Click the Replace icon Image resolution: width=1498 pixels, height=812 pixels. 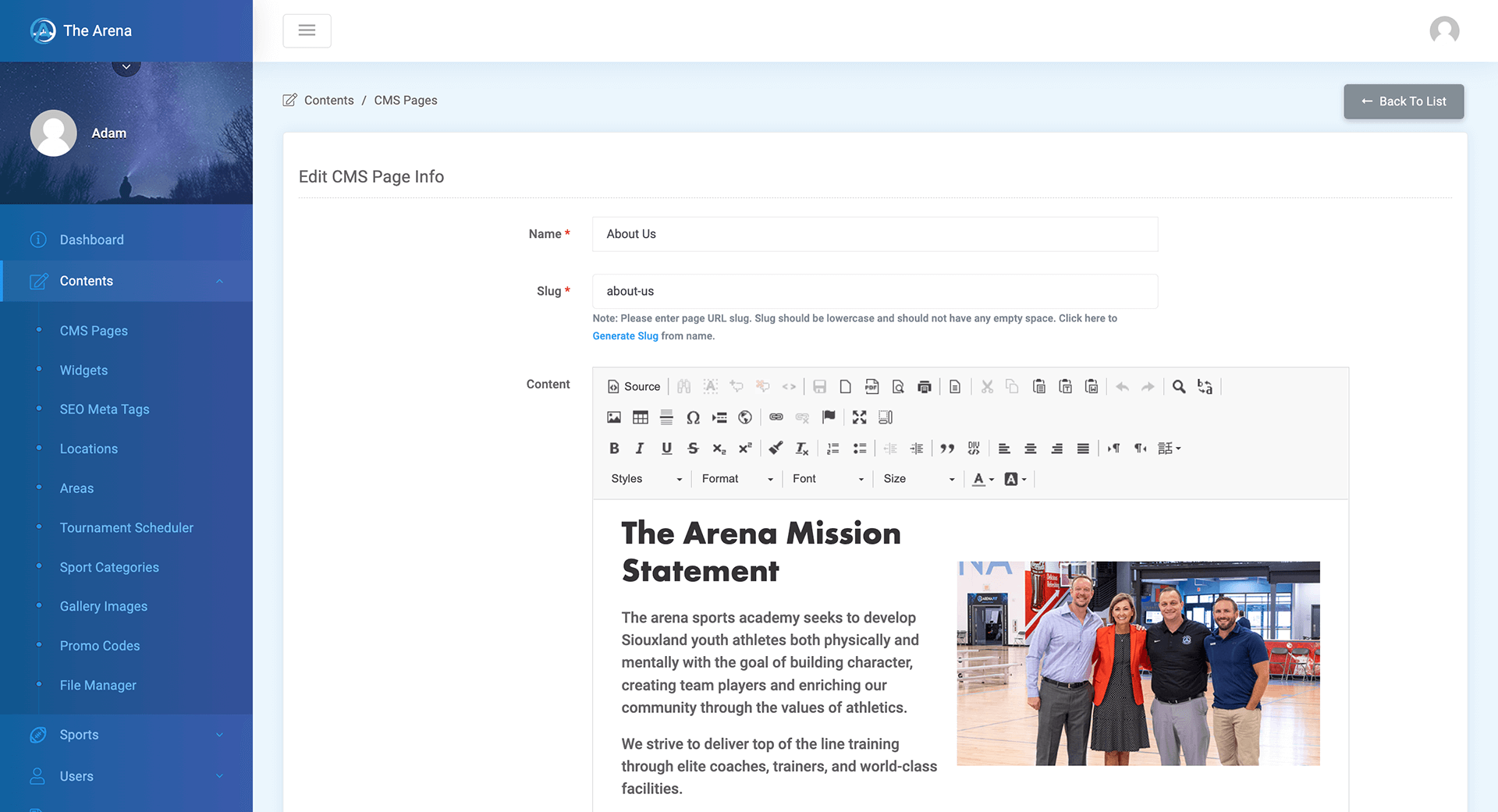tap(1205, 386)
